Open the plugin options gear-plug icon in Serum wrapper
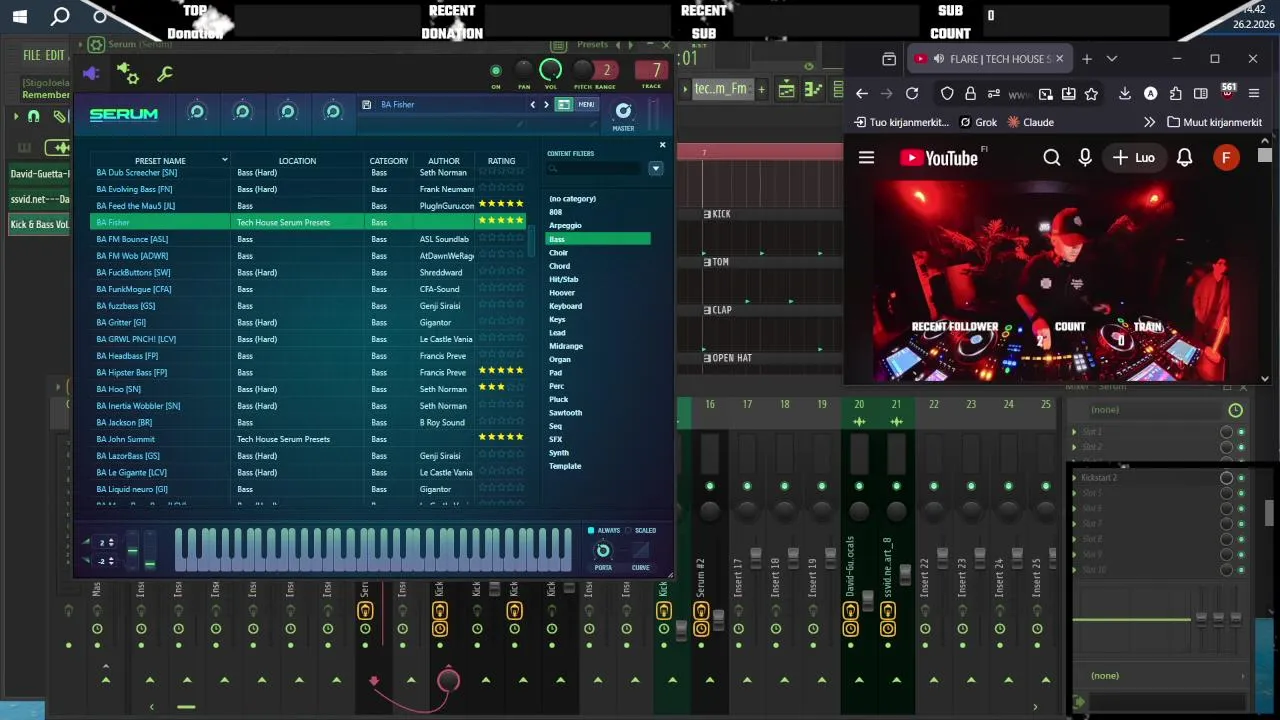Image resolution: width=1280 pixels, height=720 pixels. [x=128, y=73]
